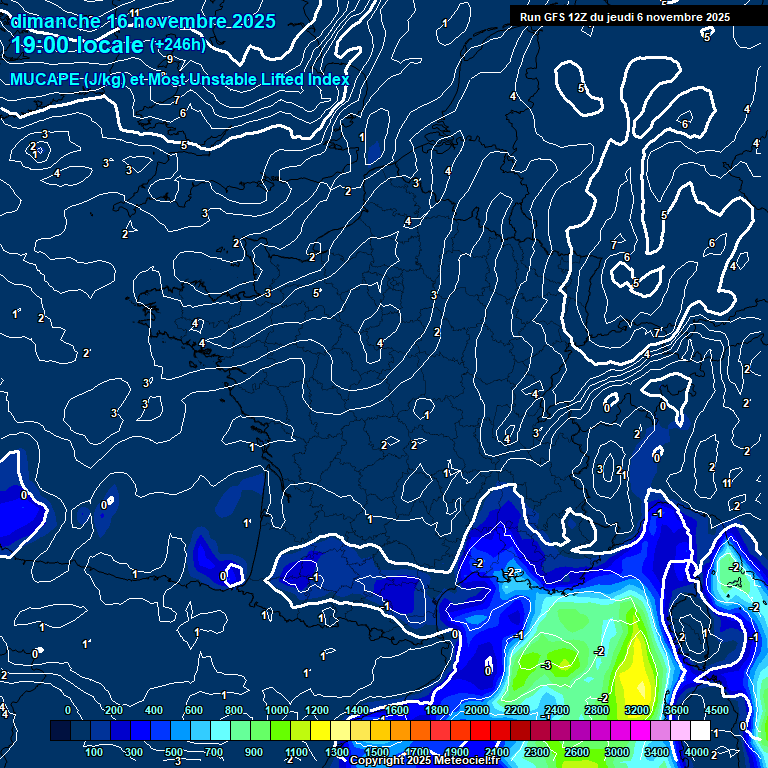The width and height of the screenshot is (768, 768).
Task: Click the "3000" legend value
Action: point(617,752)
